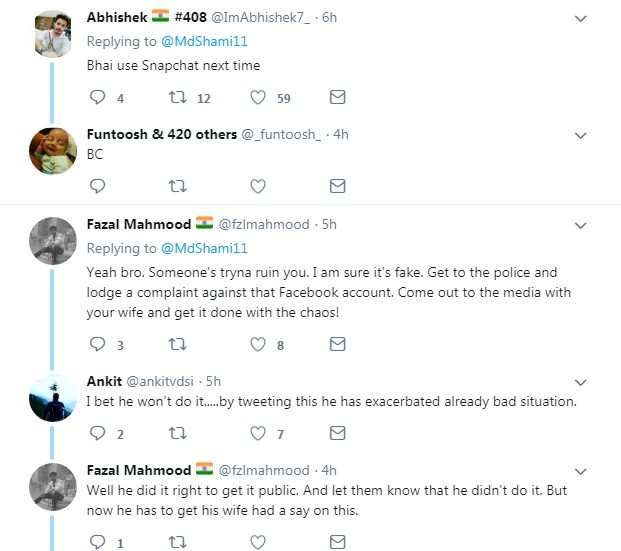Viewport: 621px width, 551px height.
Task: Expand options caret on Funtoosh's tweet
Action: coord(580,134)
